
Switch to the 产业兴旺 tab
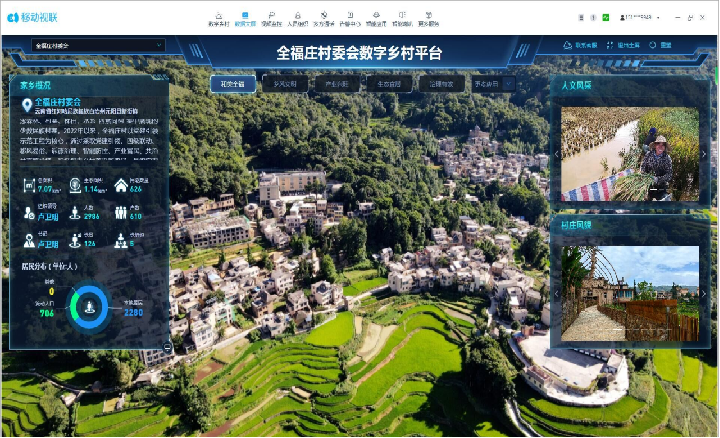(337, 84)
